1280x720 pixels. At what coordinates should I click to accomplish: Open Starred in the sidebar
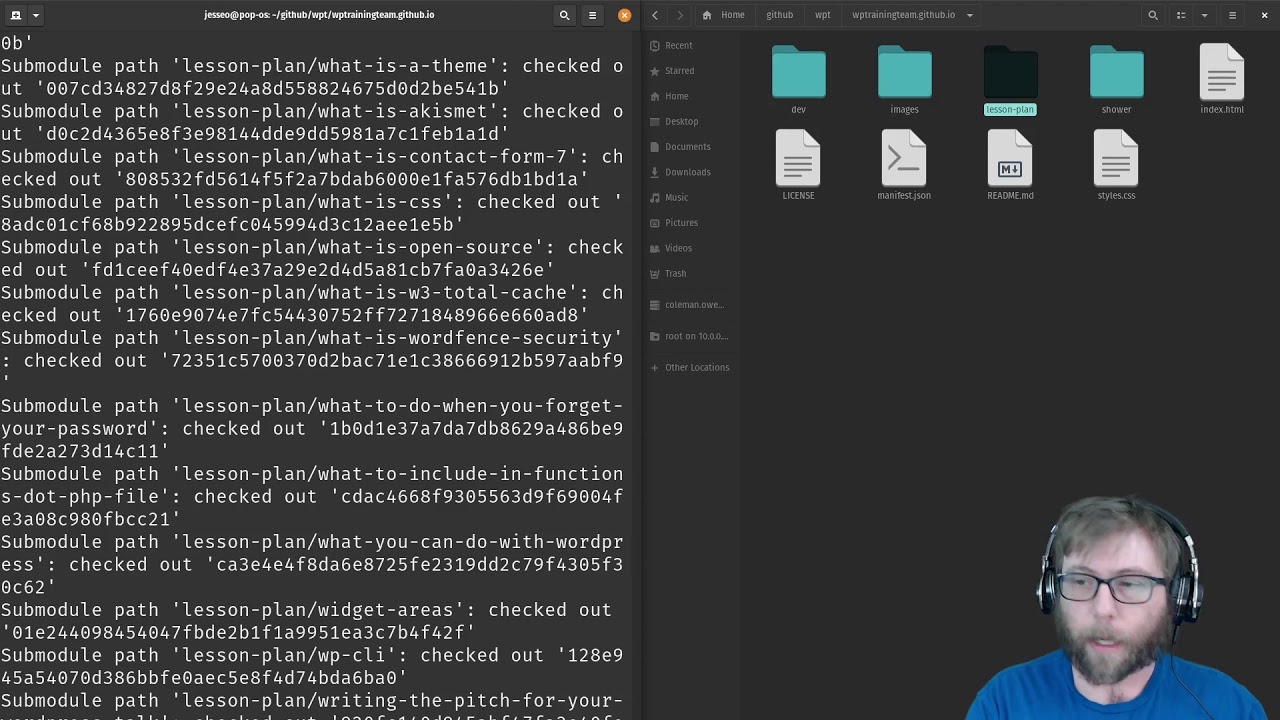coord(679,71)
